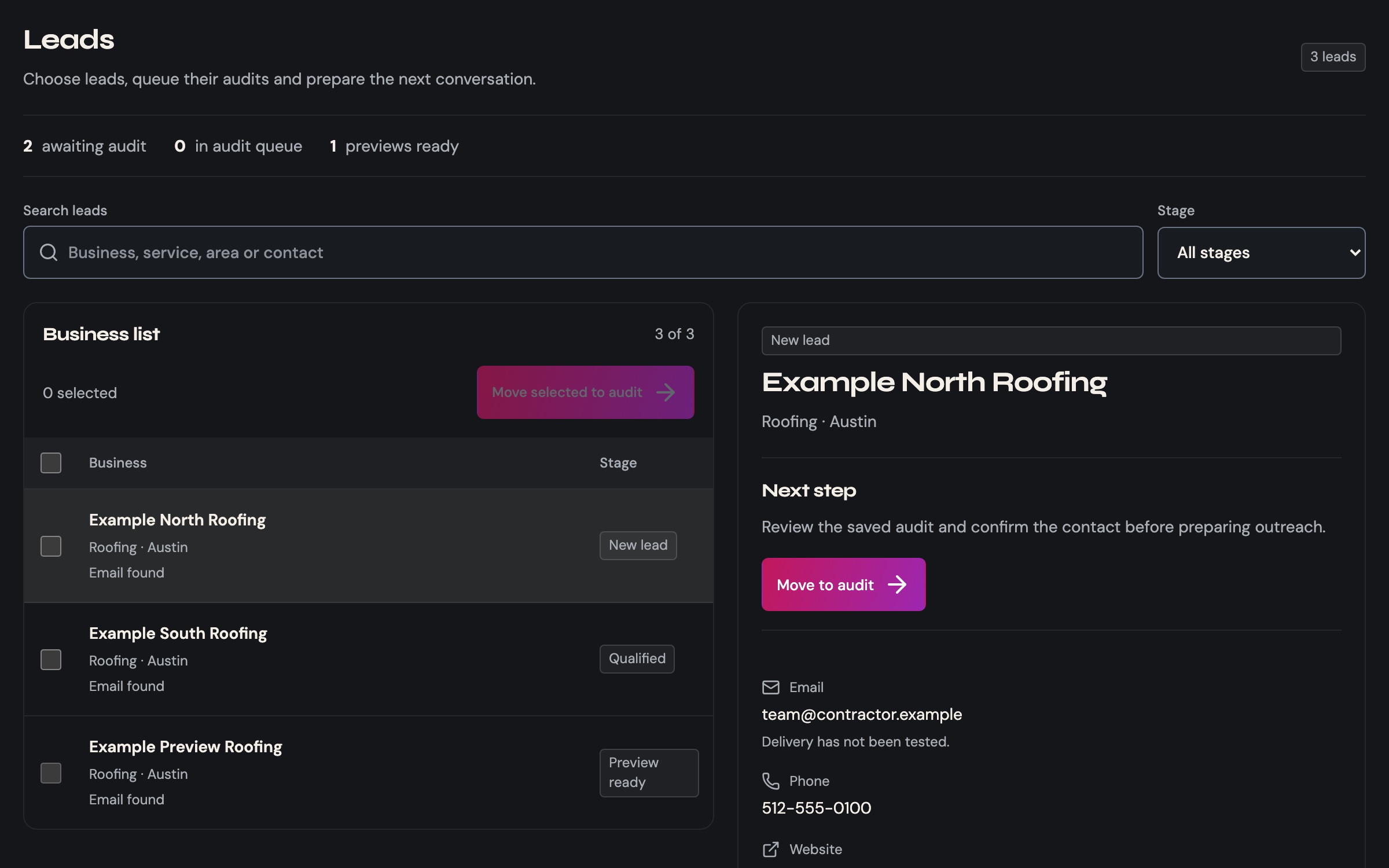Click the magnifier icon in the search box
The width and height of the screenshot is (1389, 868).
49,252
